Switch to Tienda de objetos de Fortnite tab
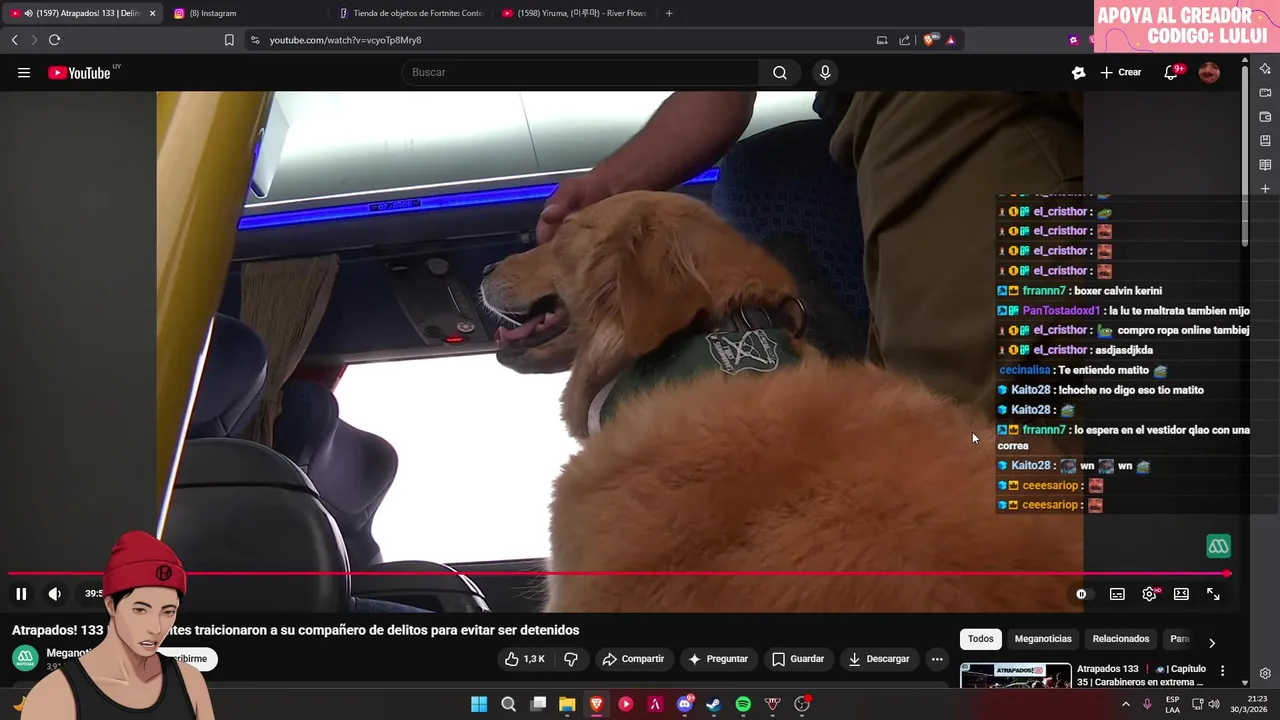Image resolution: width=1280 pixels, height=720 pixels. point(411,13)
